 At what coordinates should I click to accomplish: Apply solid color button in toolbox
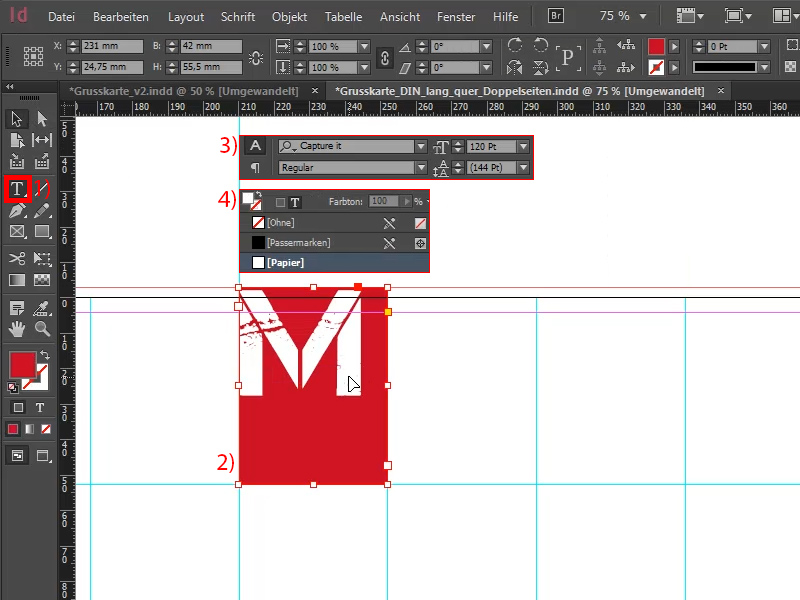pyautogui.click(x=13, y=429)
